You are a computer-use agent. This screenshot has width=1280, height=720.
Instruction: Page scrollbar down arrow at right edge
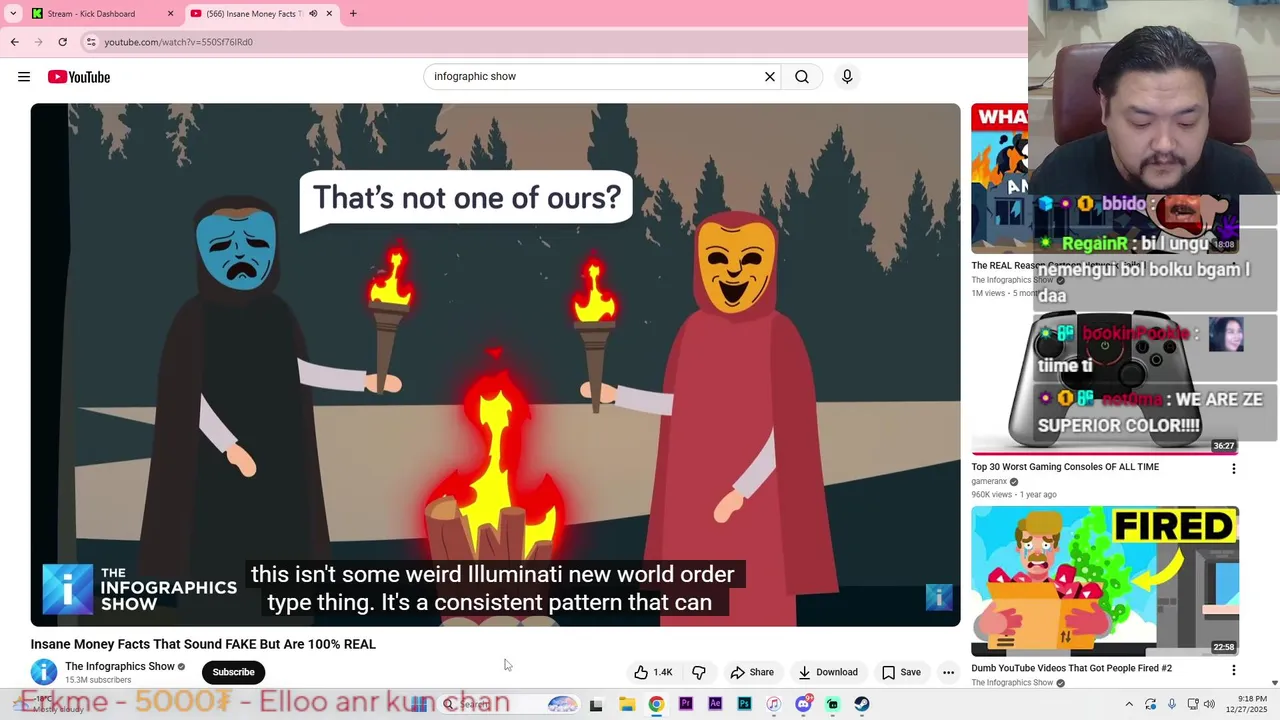[1274, 682]
